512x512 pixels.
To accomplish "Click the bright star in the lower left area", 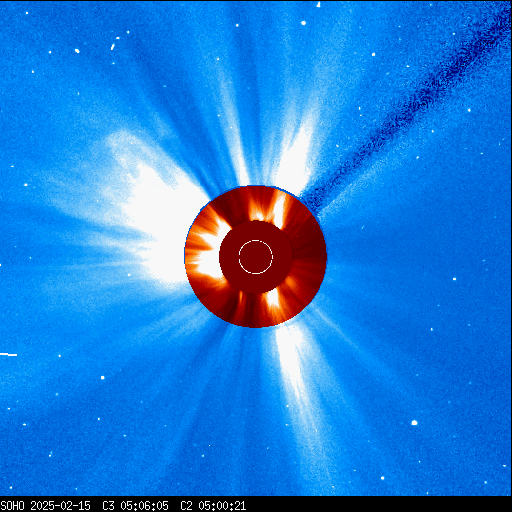I will point(103,378).
